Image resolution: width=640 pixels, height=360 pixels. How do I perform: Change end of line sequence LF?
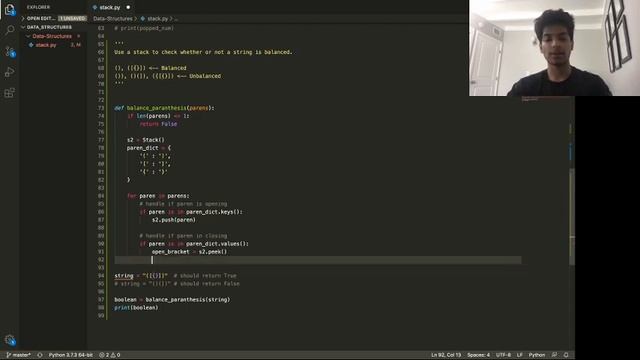tap(520, 355)
